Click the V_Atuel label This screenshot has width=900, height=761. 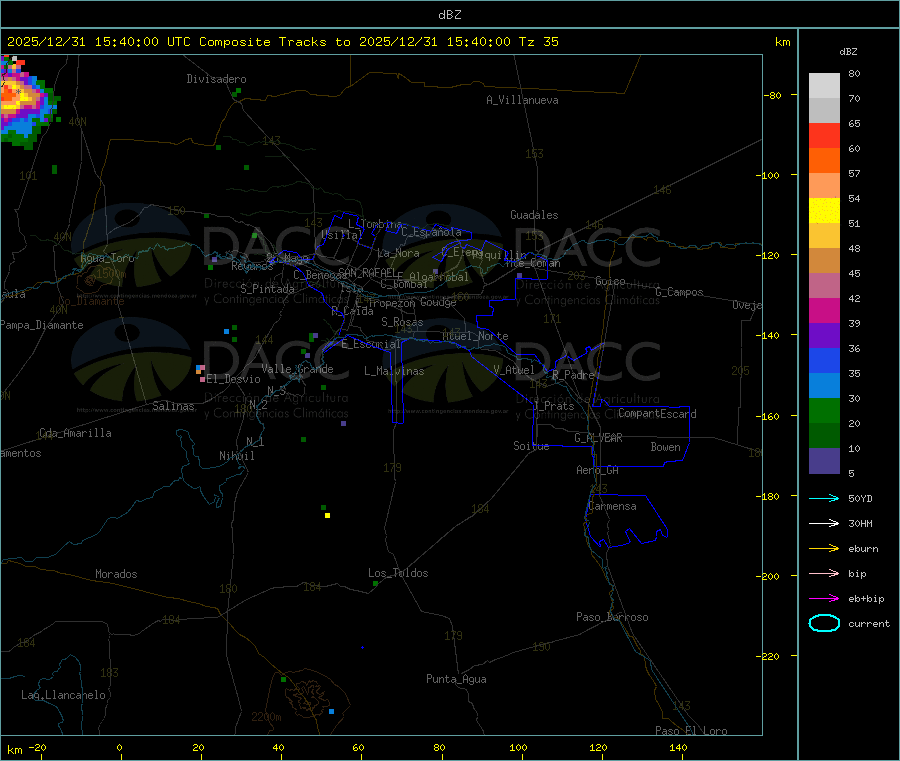tap(514, 370)
